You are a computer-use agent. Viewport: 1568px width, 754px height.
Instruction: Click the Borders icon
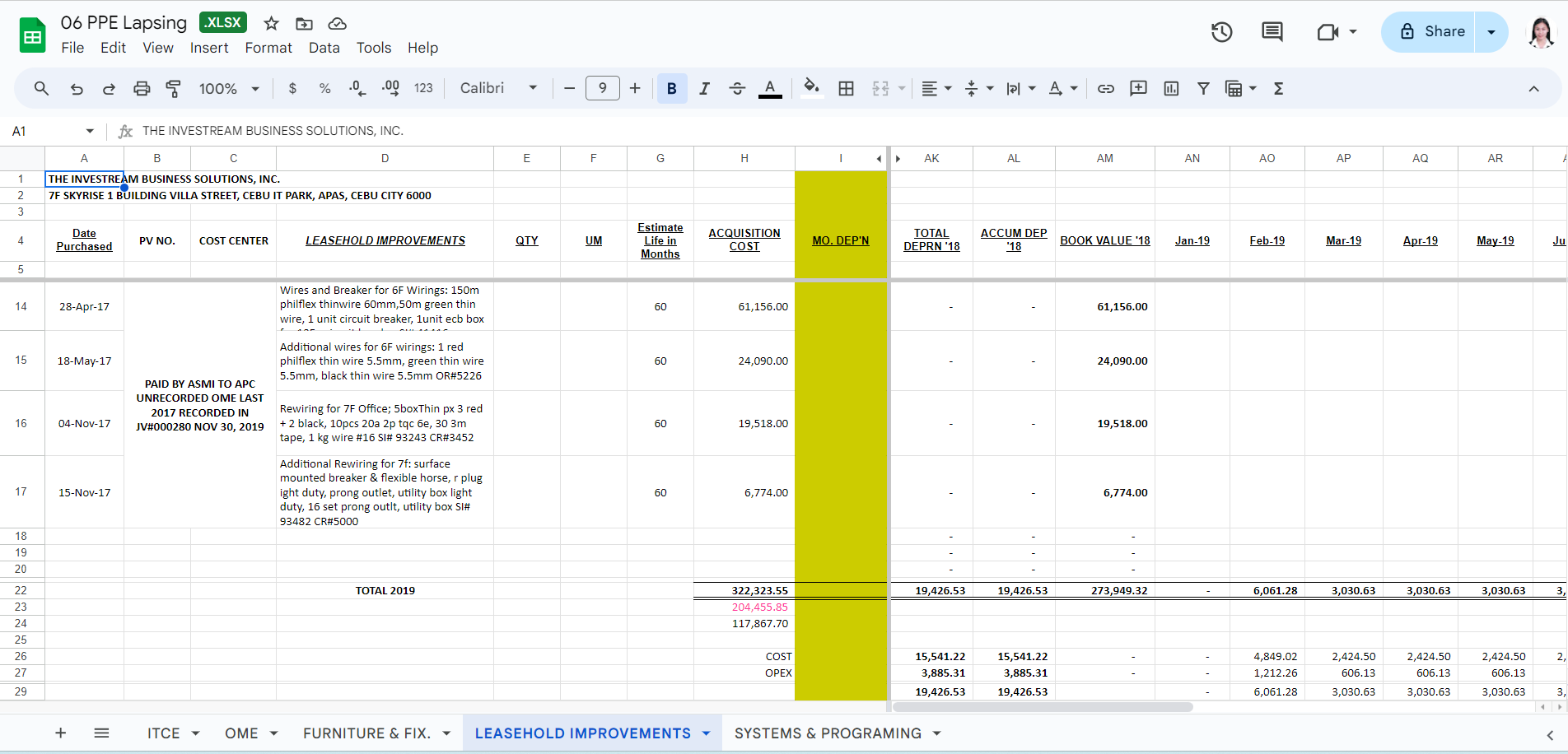click(x=846, y=89)
